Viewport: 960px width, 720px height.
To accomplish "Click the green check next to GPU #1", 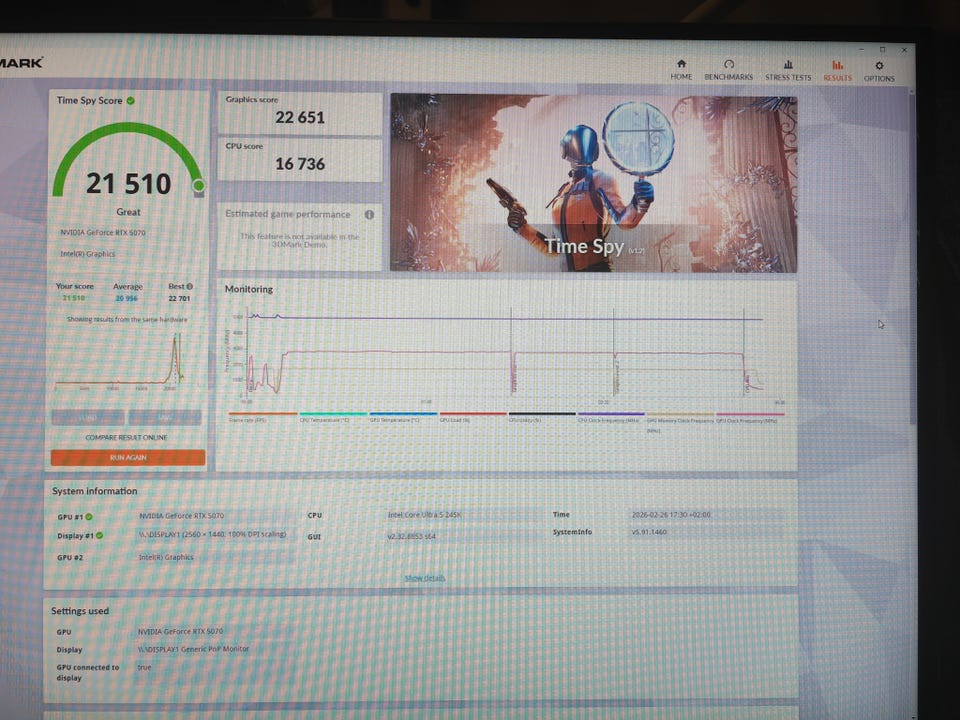I will pyautogui.click(x=89, y=517).
